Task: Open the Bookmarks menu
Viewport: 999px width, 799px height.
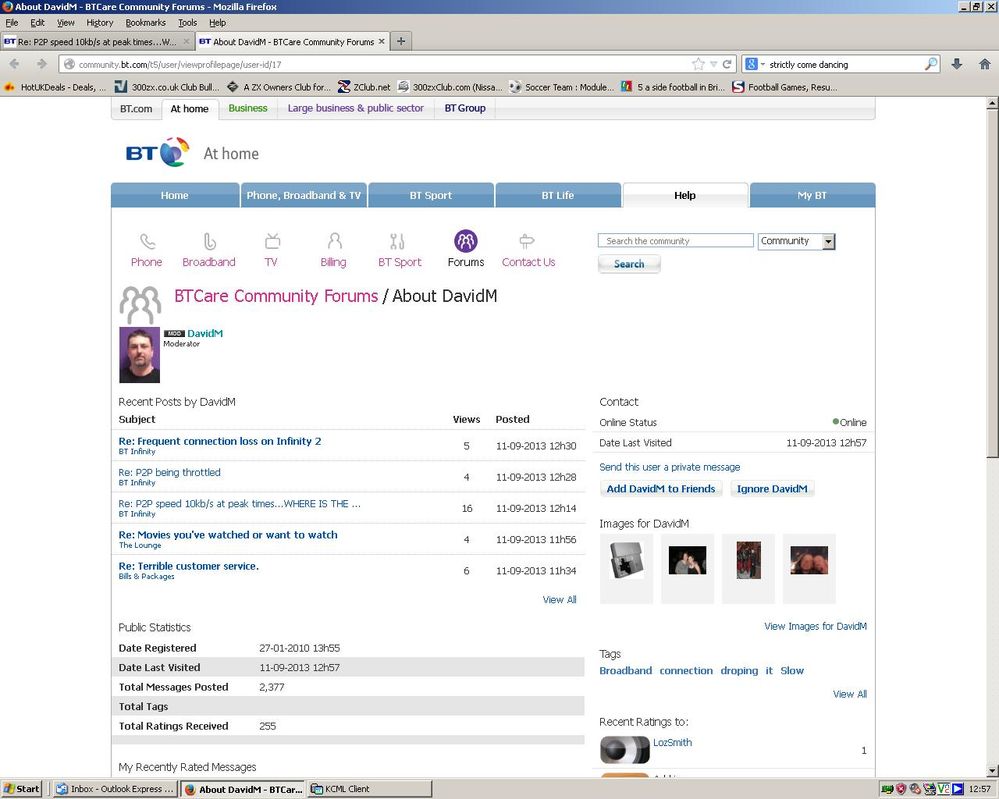Action: [145, 22]
